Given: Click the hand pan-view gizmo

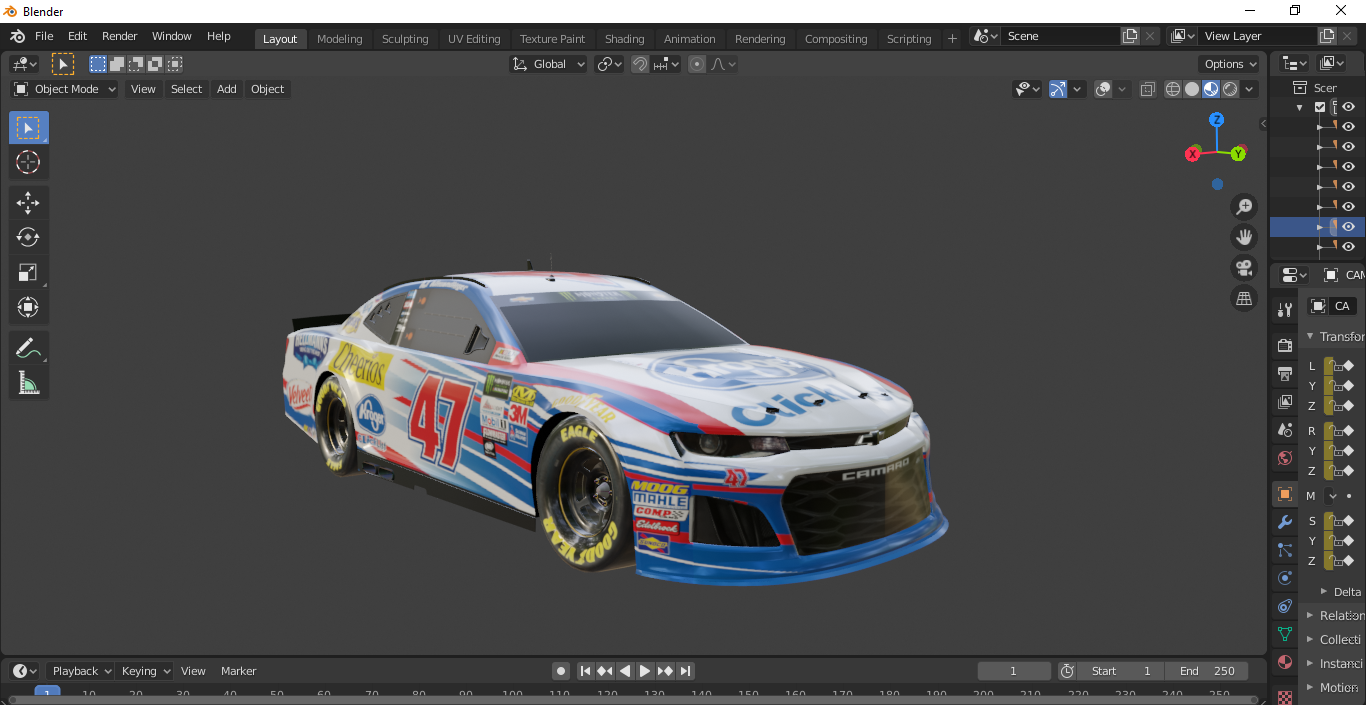Looking at the screenshot, I should click(x=1244, y=237).
